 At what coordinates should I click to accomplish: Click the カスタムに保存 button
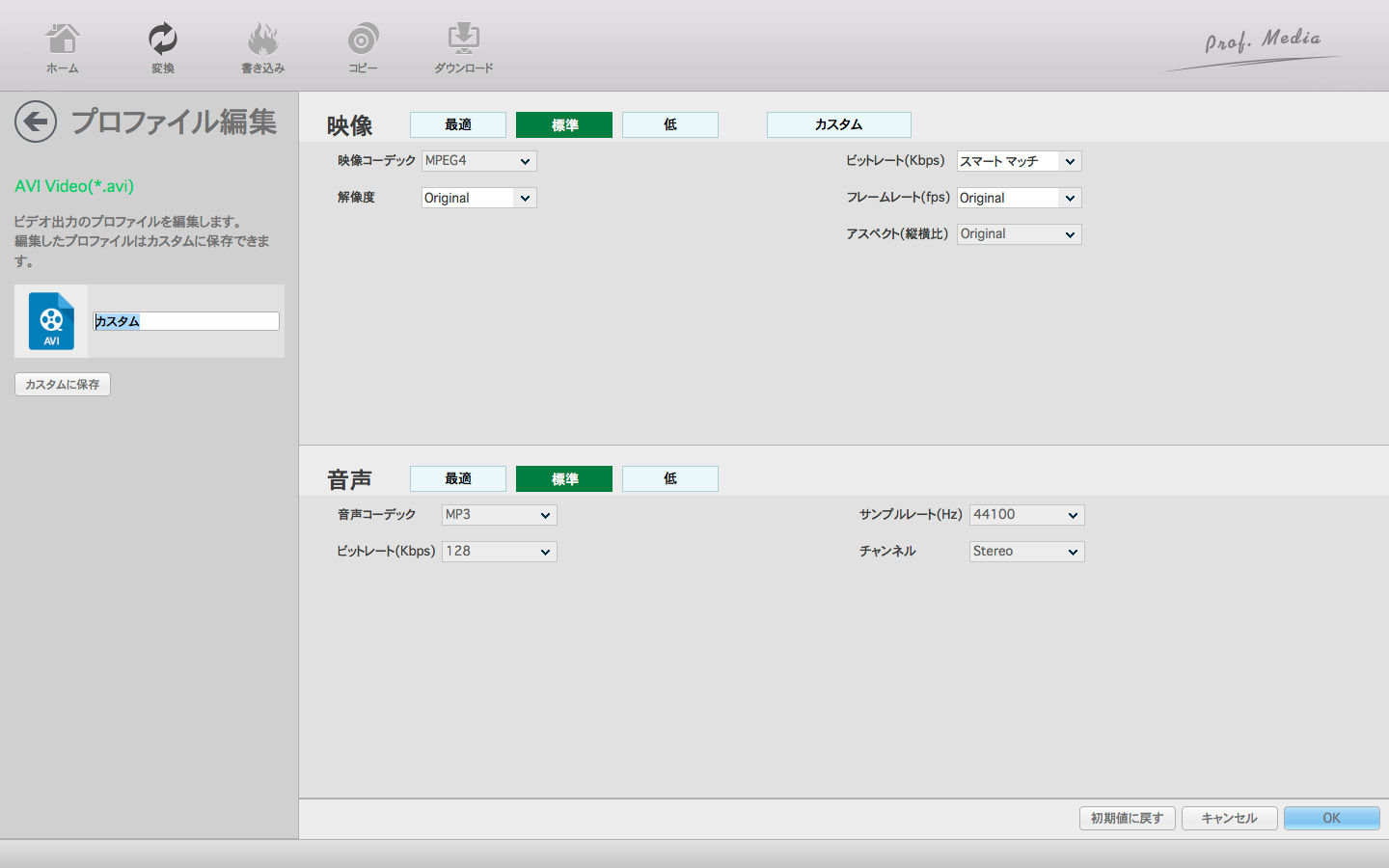click(63, 385)
